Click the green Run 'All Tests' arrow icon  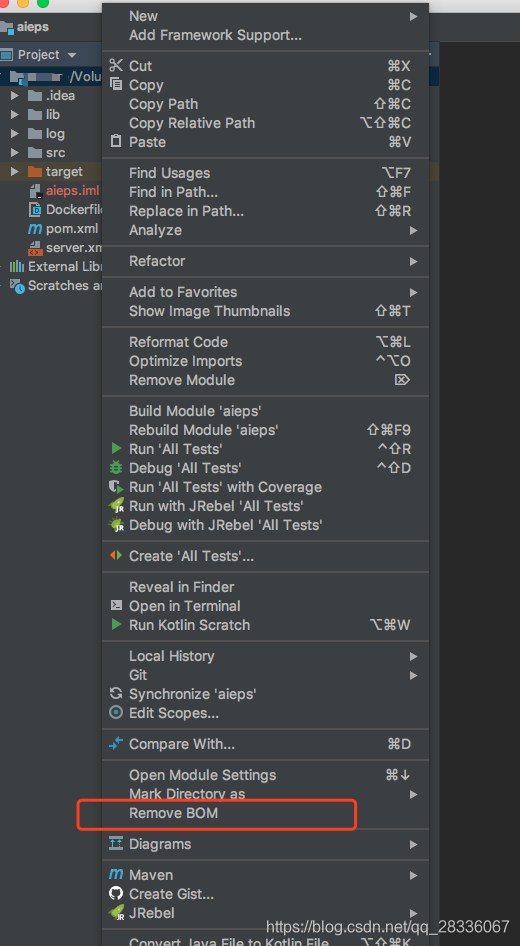[116, 448]
